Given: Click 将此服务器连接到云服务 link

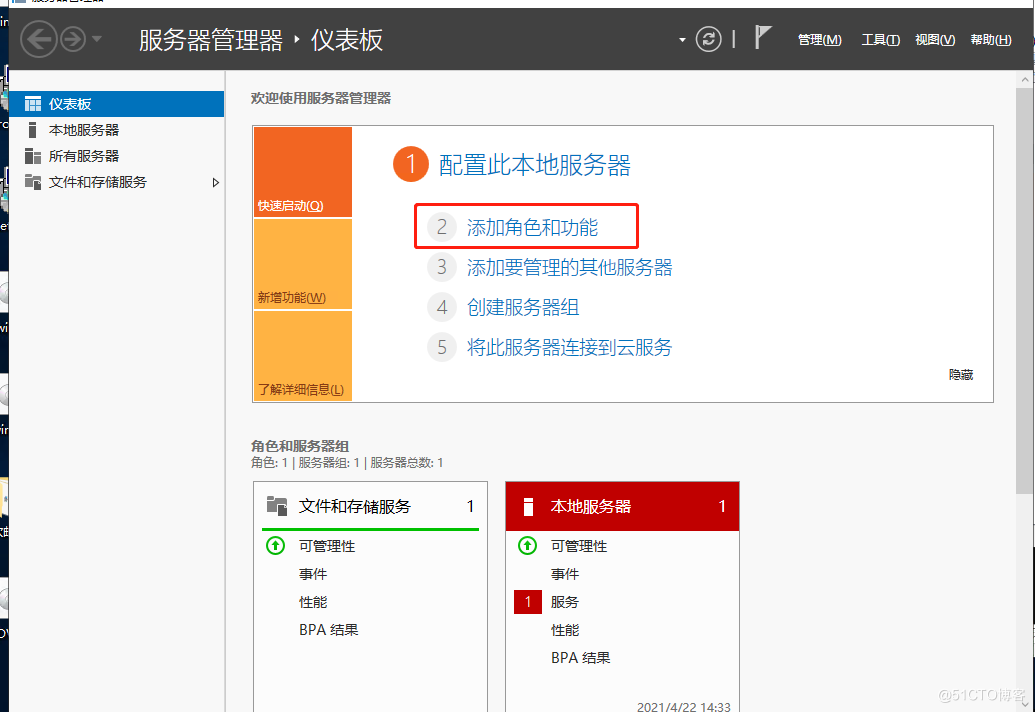Looking at the screenshot, I should pyautogui.click(x=570, y=347).
